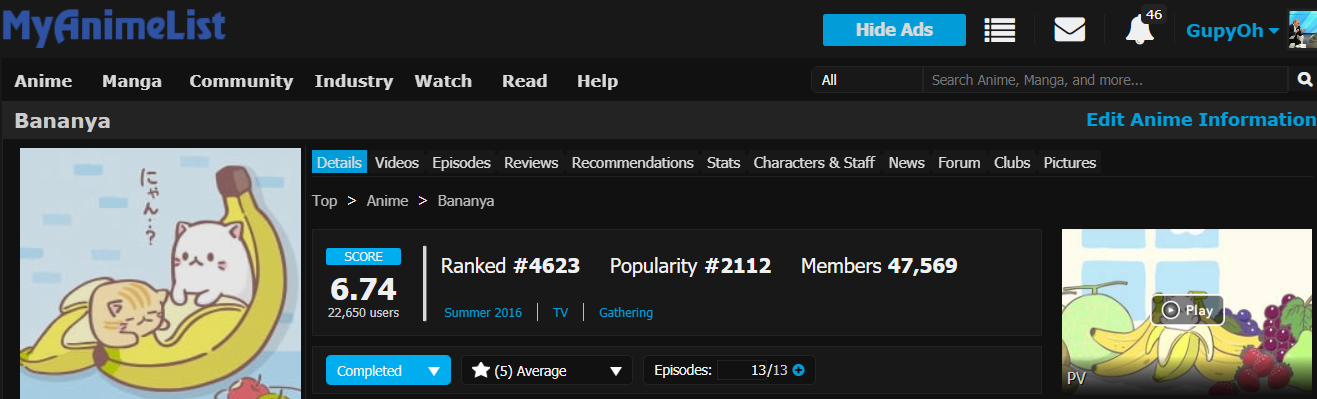The width and height of the screenshot is (1317, 399).
Task: Select the Details tab
Action: coord(339,162)
